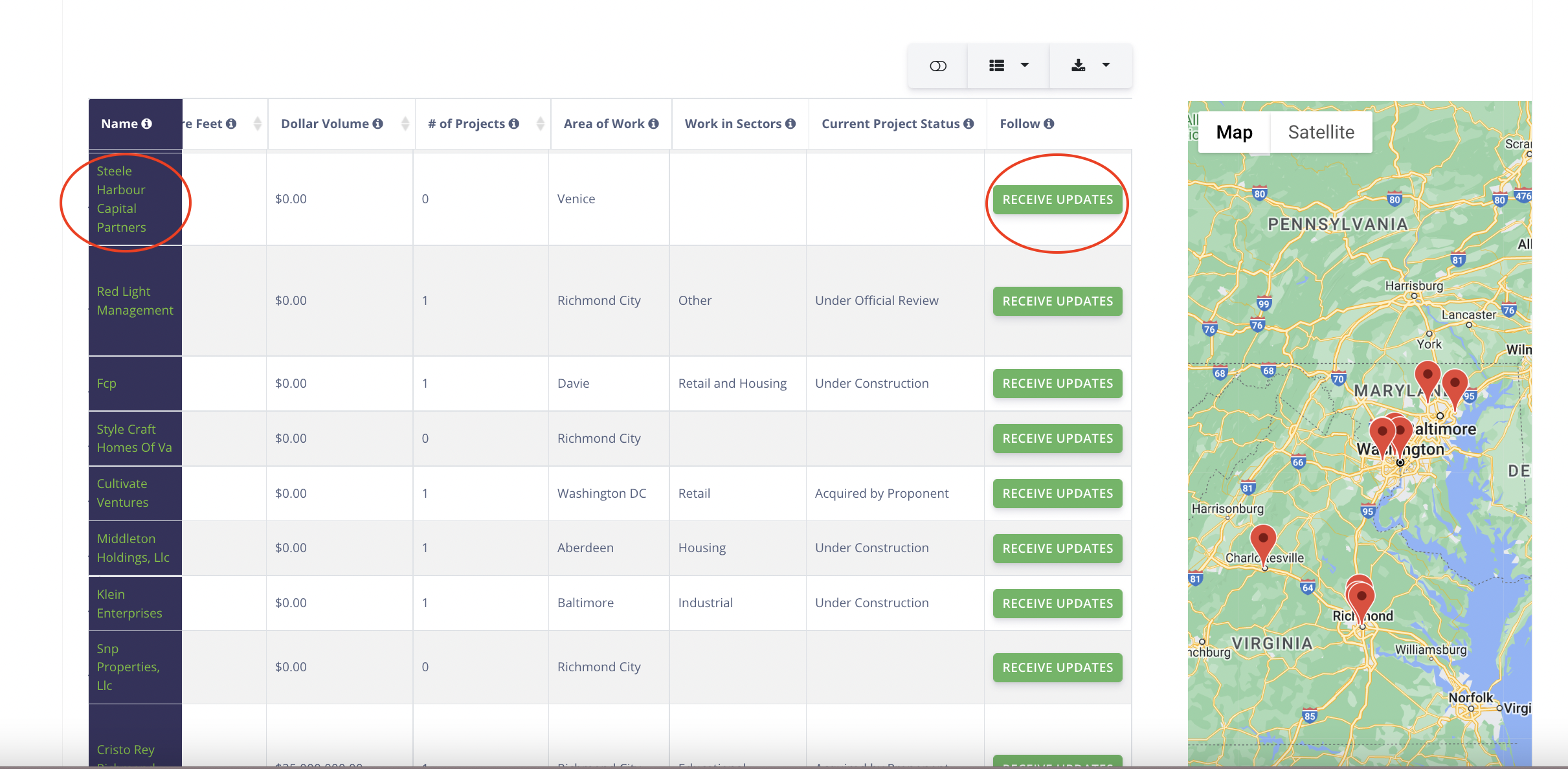Click the Work in Sectors column header
Screen dimensions: 1568x769
[740, 124]
